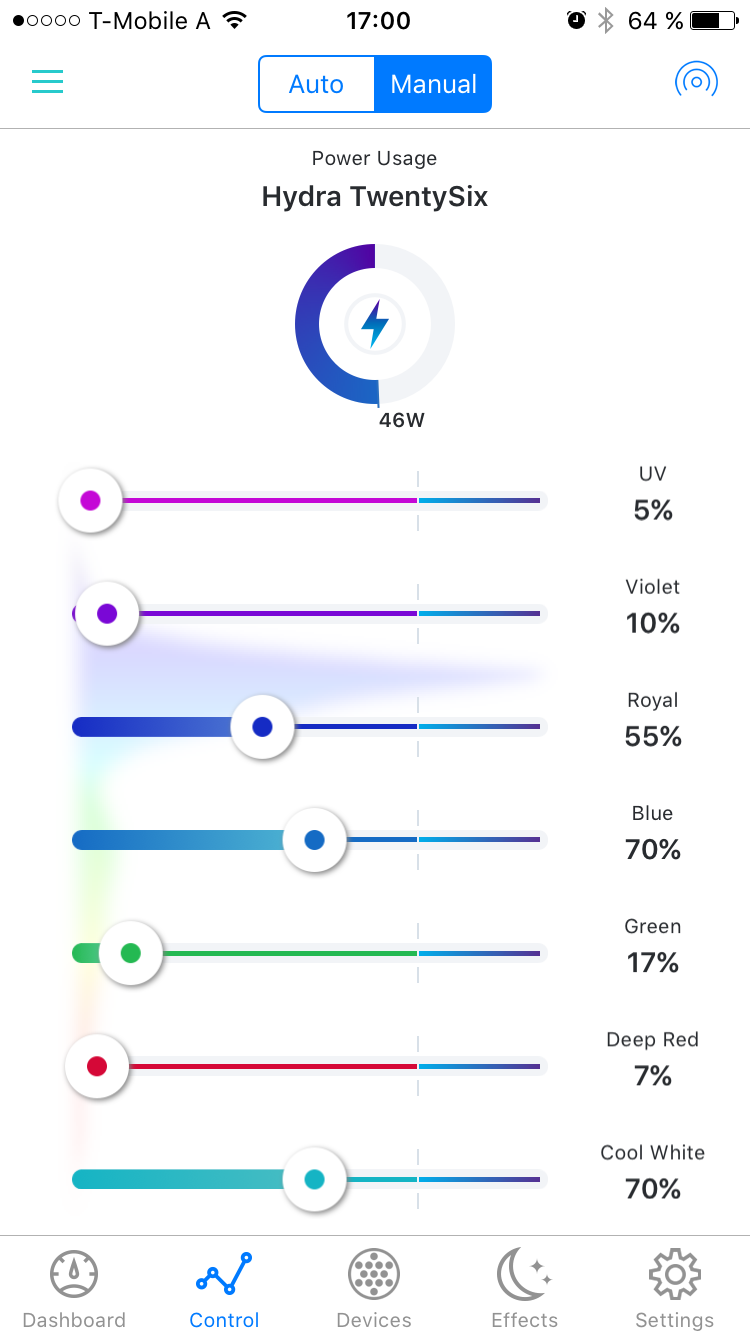Click the Royal slider handle
Screen dimensions: 750x1334
tap(262, 727)
